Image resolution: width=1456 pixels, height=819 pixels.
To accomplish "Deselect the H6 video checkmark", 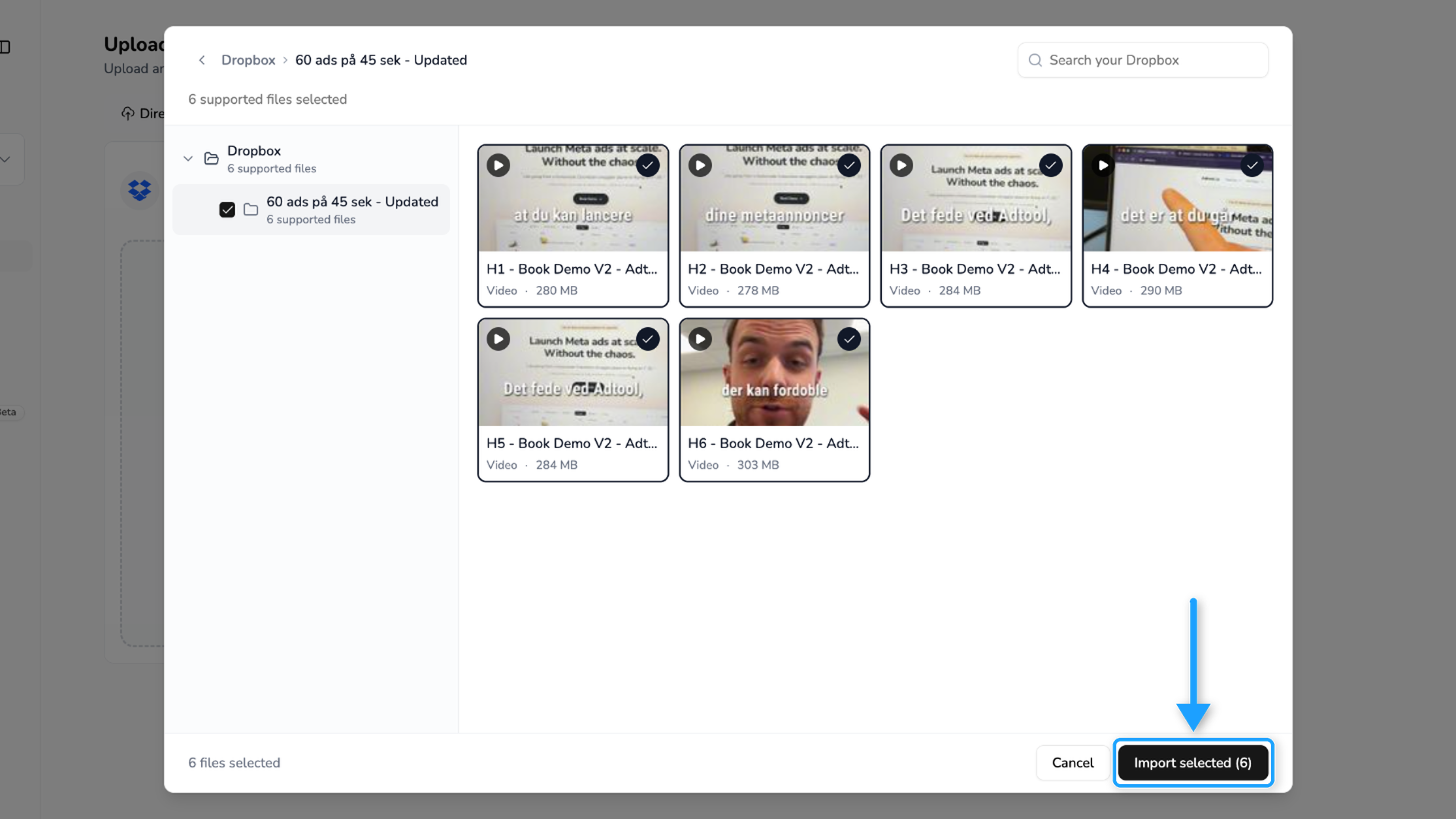I will coord(849,339).
